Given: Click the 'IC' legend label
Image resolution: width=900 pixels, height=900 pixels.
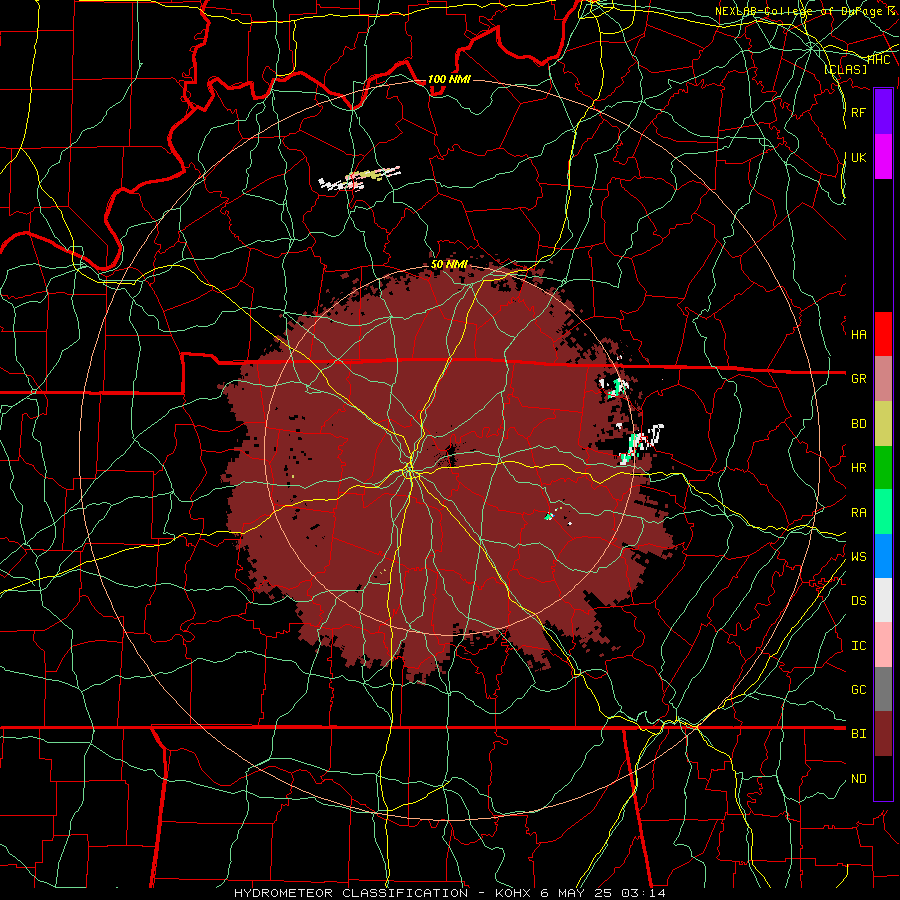Looking at the screenshot, I should (x=858, y=646).
